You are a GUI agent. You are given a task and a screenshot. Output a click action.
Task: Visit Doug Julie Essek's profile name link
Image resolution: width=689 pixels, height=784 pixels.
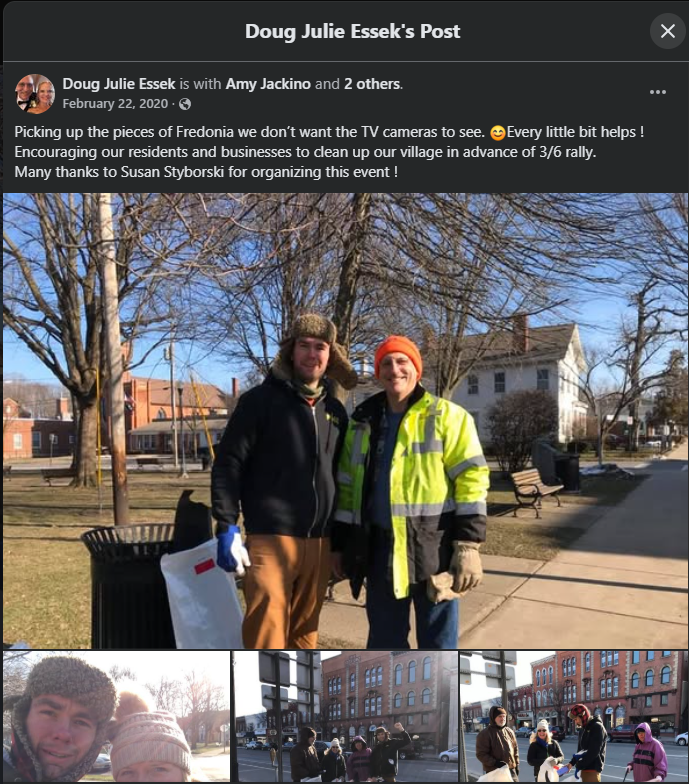(x=119, y=84)
